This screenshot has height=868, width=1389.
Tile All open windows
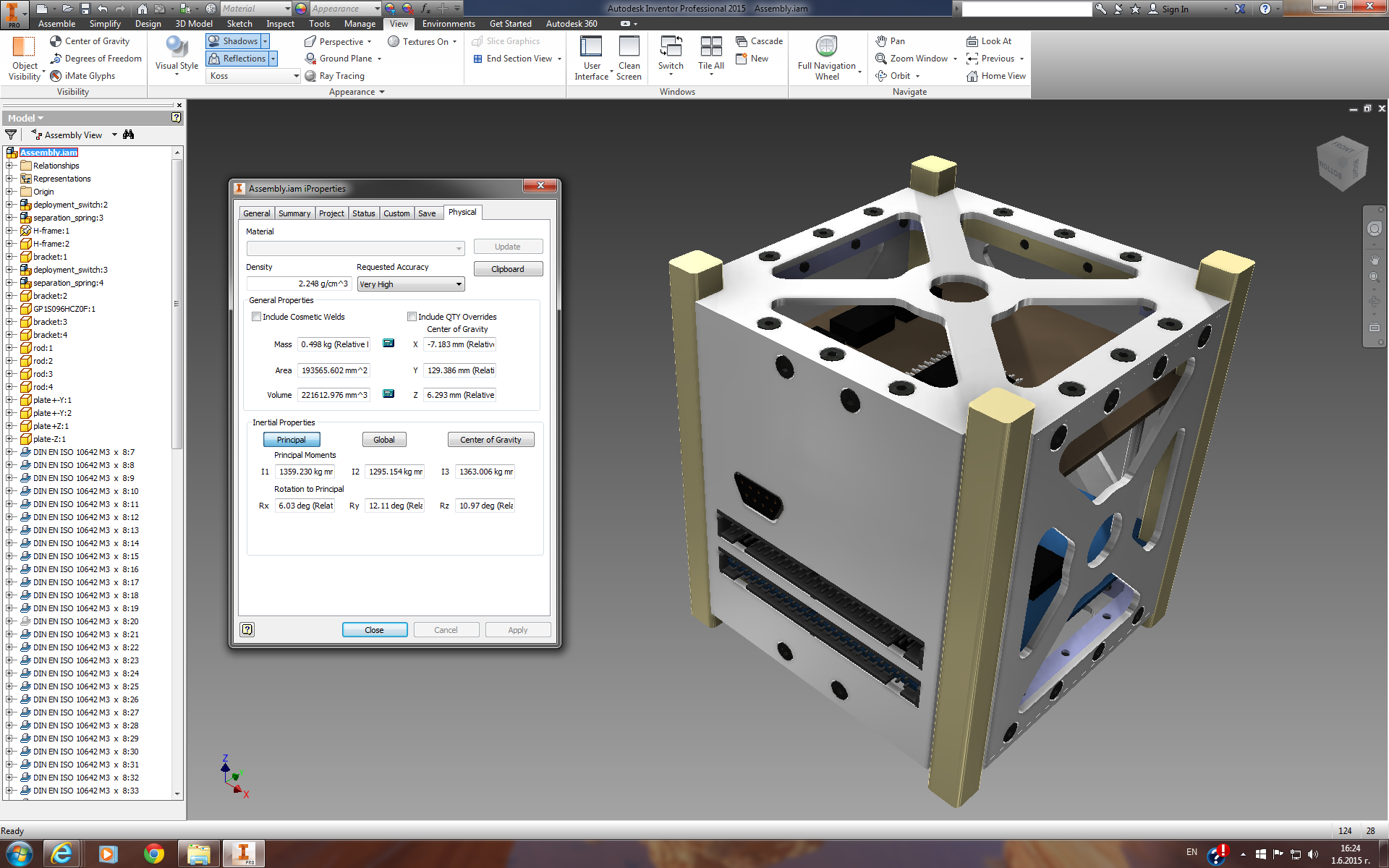pyautogui.click(x=711, y=55)
